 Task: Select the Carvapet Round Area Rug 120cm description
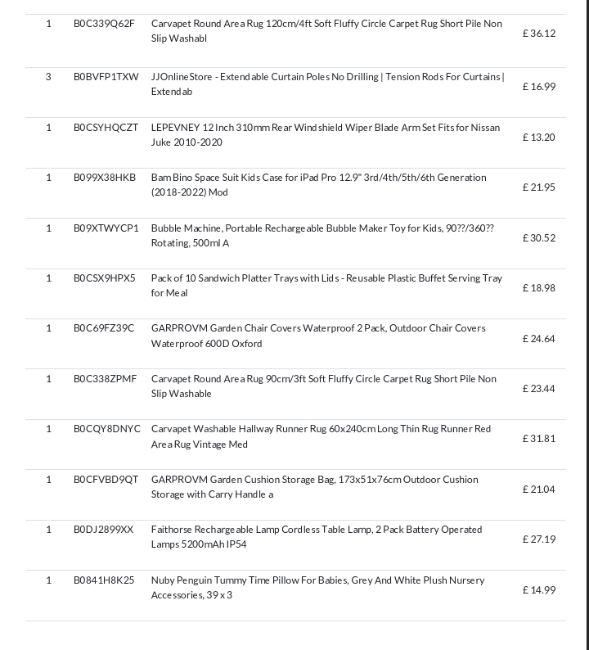[x=326, y=31]
